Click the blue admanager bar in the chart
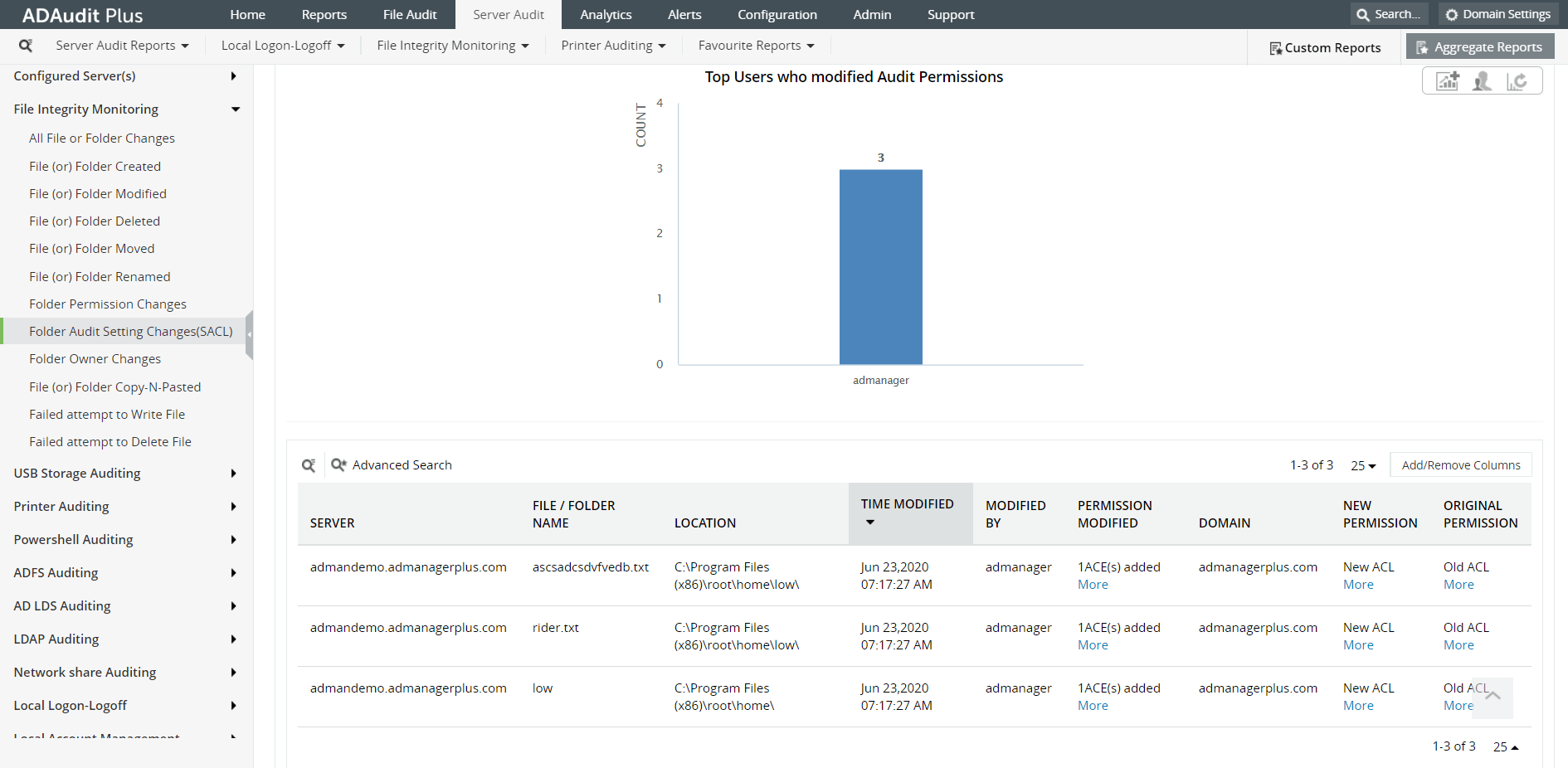The image size is (1568, 768). click(880, 267)
